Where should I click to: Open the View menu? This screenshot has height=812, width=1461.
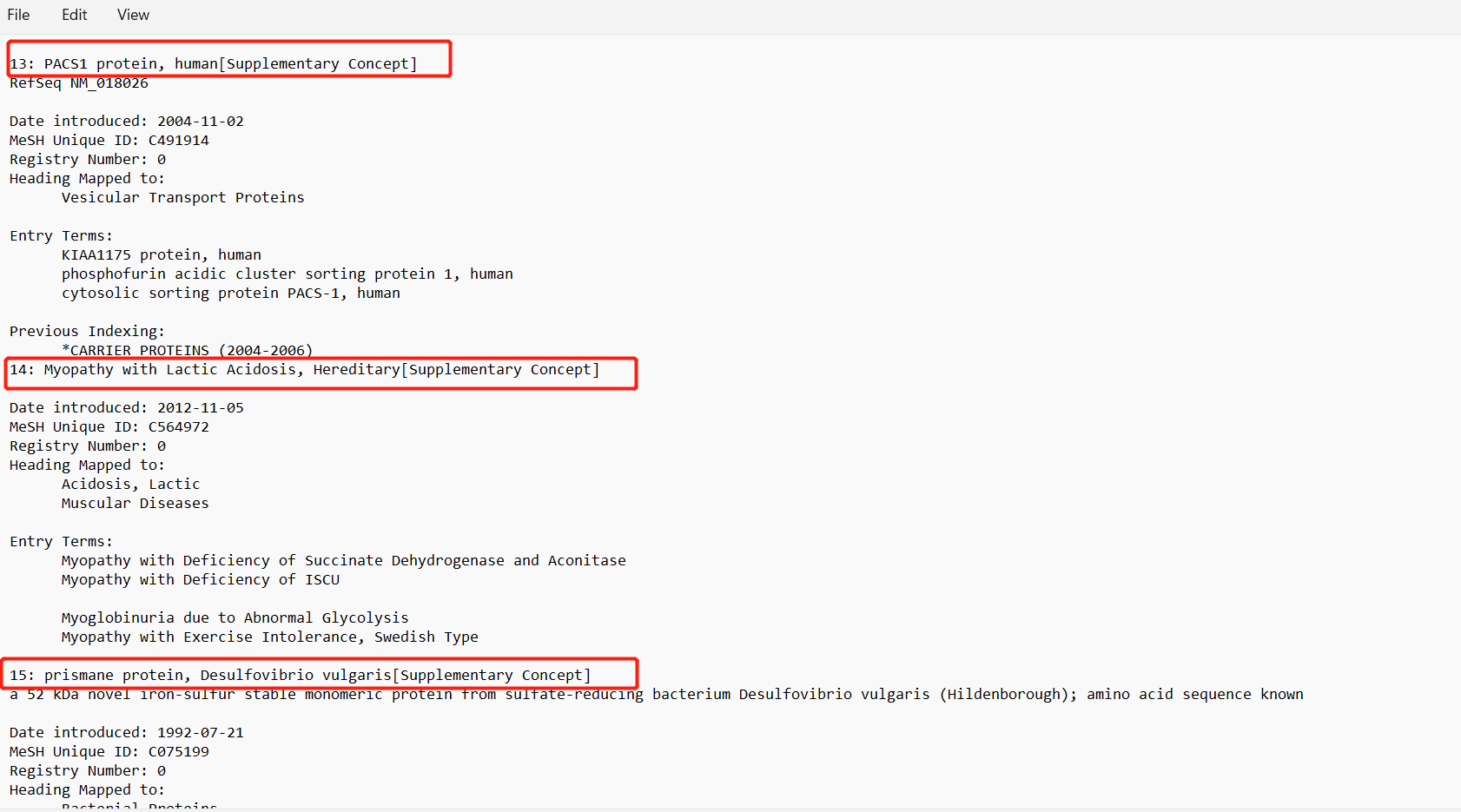pos(133,15)
